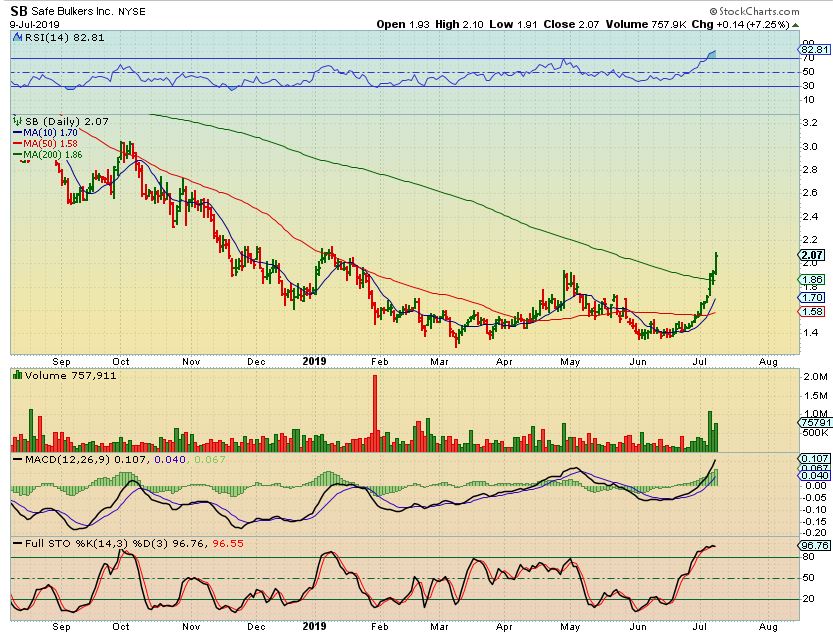
Task: Click the tallest red volume spike bar
Action: point(376,412)
